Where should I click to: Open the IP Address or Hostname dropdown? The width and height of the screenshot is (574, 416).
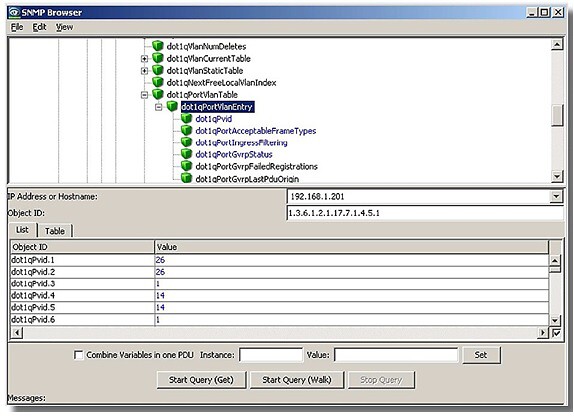point(556,196)
